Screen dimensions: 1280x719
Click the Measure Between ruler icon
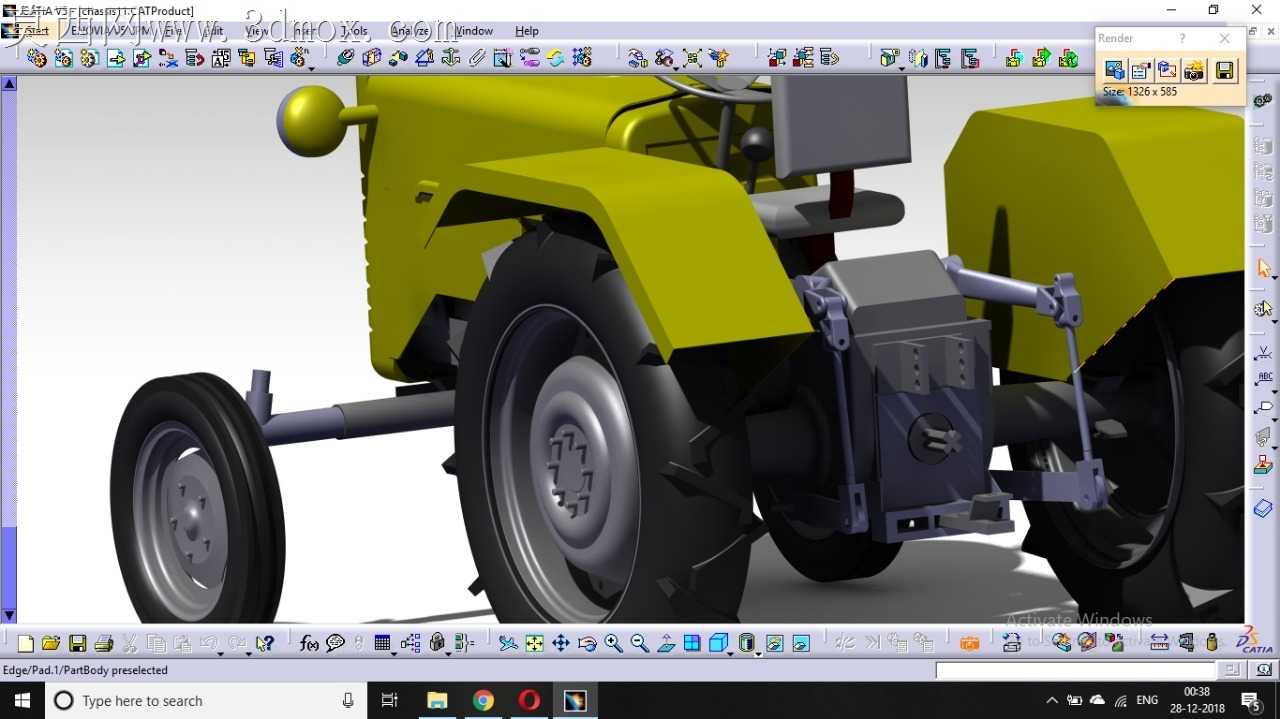1159,643
